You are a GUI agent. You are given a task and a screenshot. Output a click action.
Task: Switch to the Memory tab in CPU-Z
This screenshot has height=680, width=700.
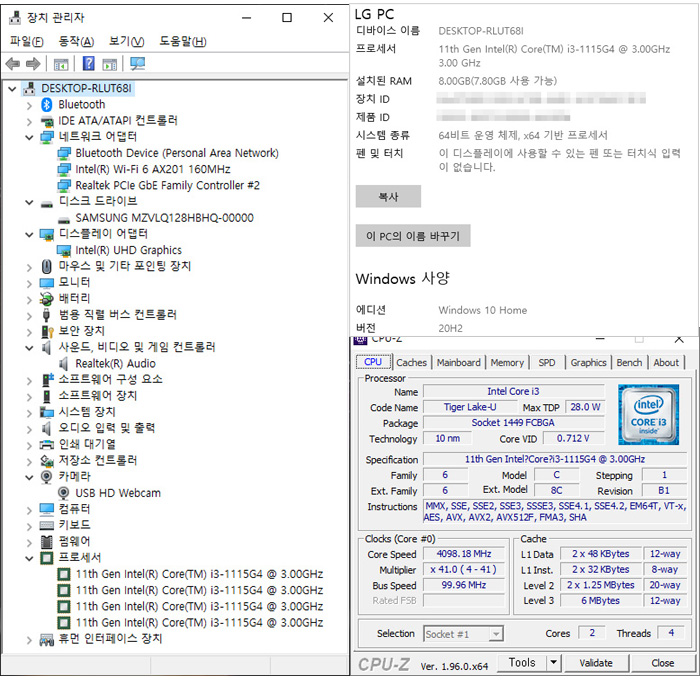(x=507, y=363)
